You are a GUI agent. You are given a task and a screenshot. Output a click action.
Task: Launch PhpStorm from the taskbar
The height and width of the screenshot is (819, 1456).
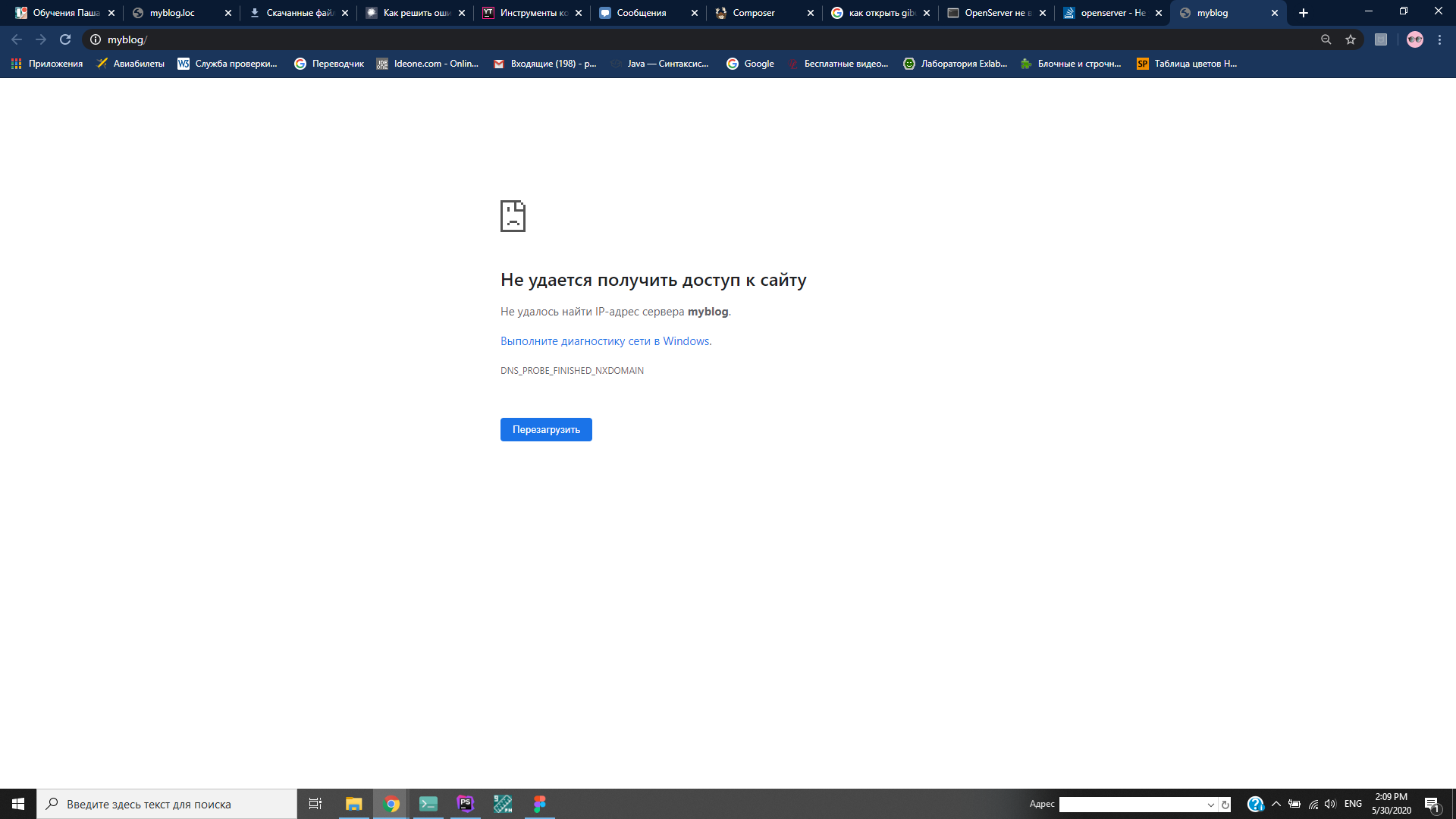[x=465, y=804]
